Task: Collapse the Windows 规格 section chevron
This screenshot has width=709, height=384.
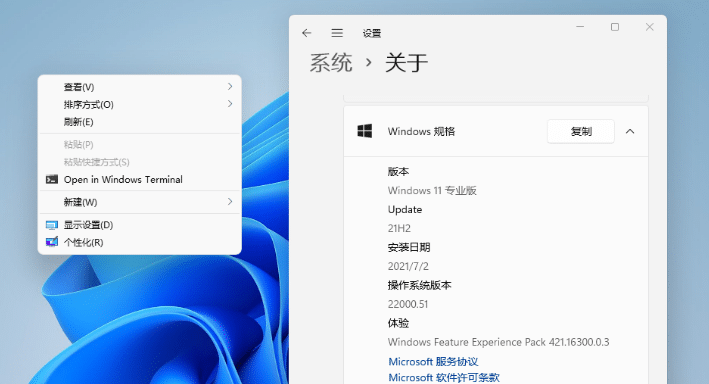Action: [x=630, y=132]
